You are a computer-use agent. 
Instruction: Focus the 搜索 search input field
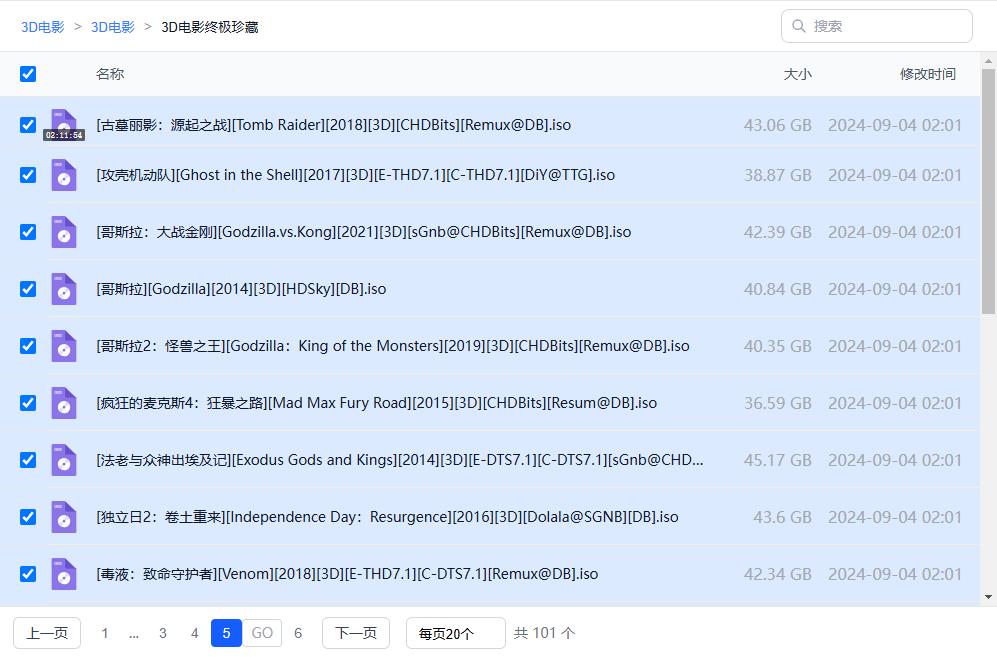885,26
